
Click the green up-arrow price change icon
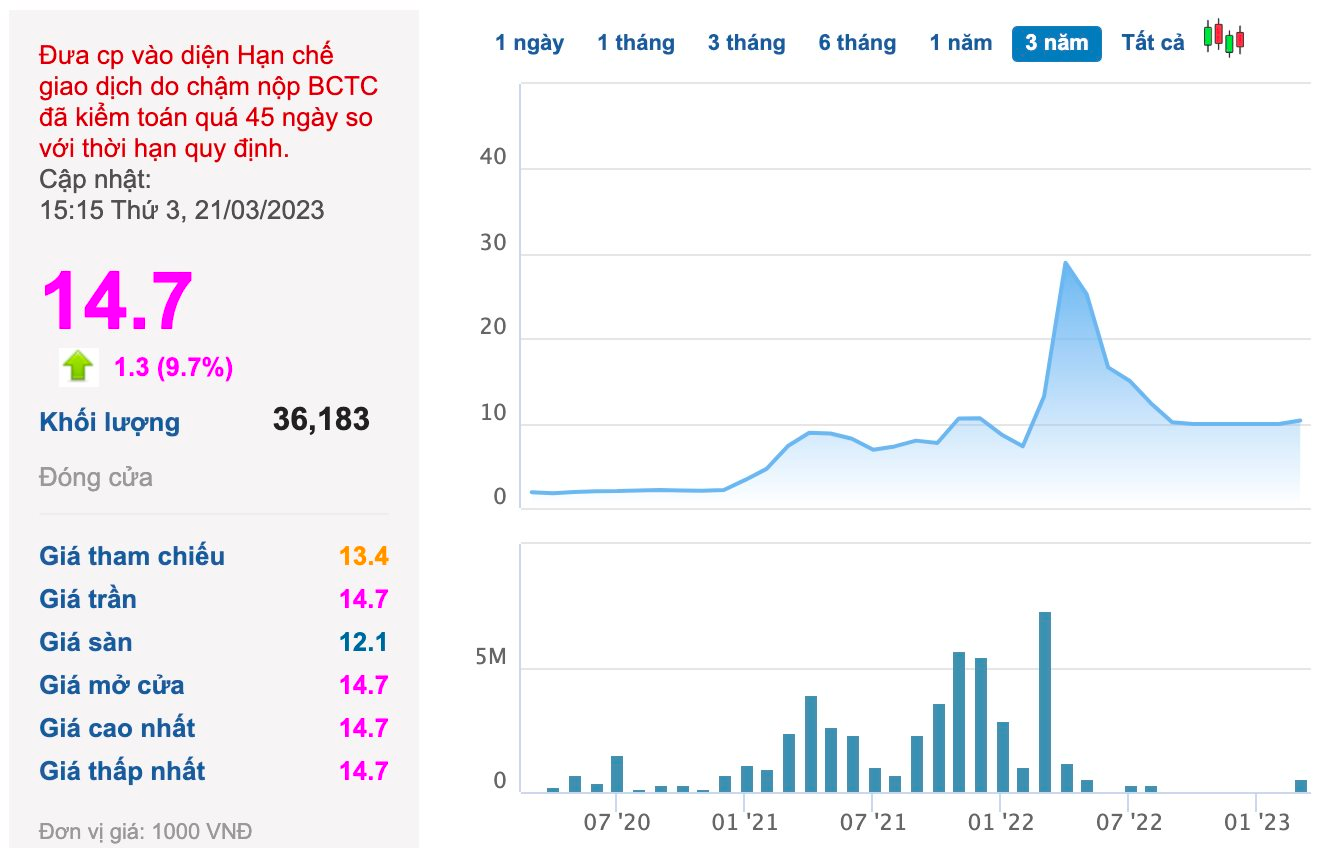[78, 368]
